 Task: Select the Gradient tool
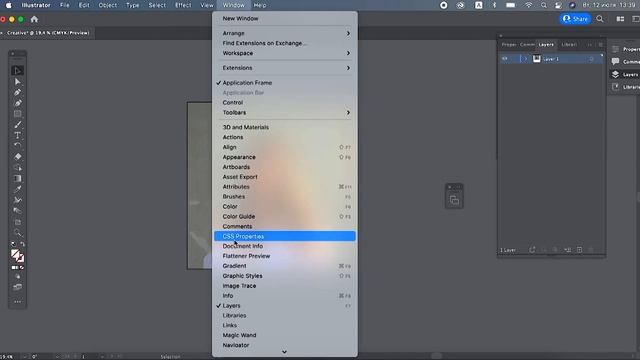pyautogui.click(x=17, y=178)
